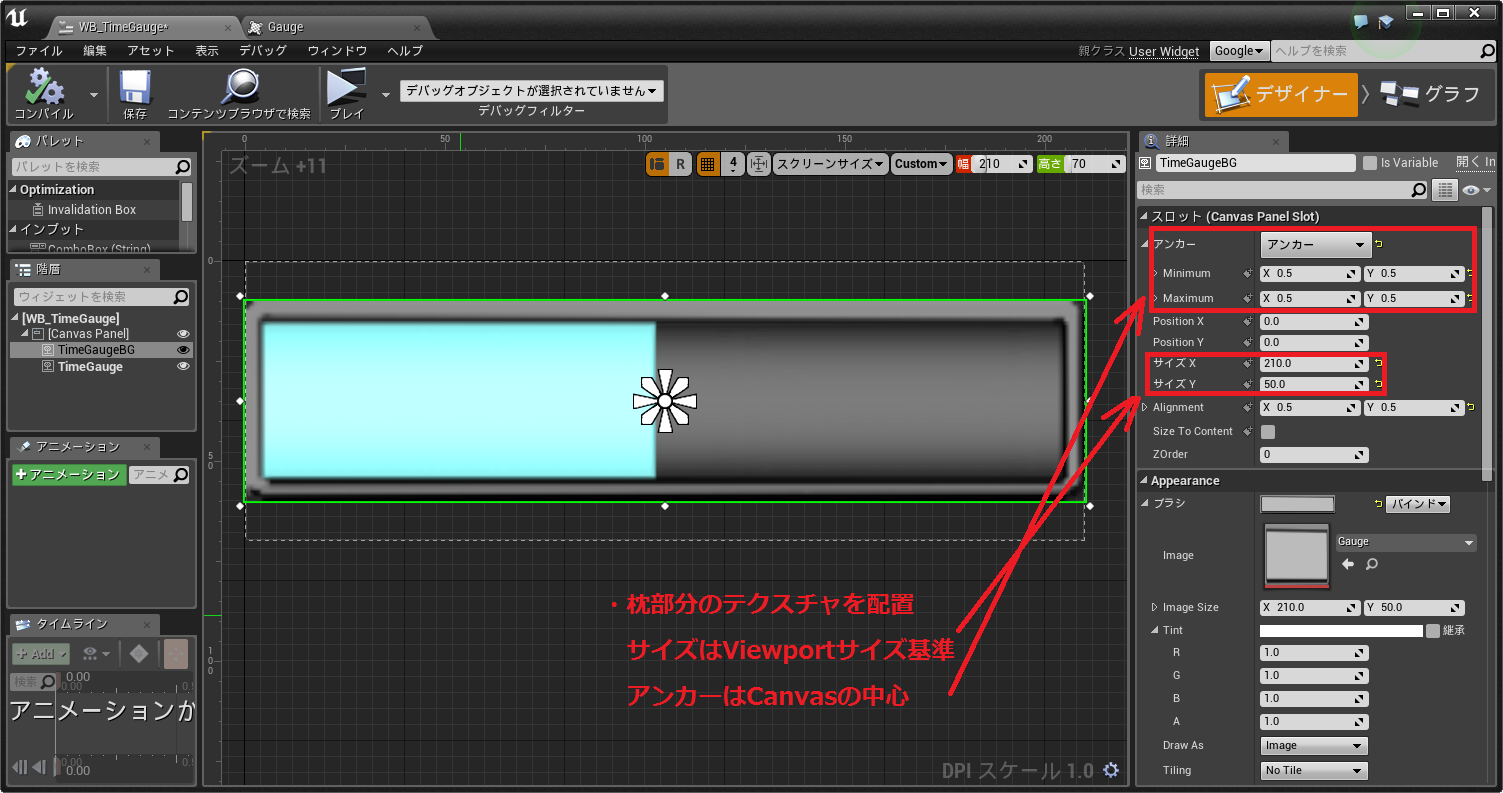Toggle visibility of TimeGaugeBG in hierarchy
Viewport: 1503px width, 793px height.
point(183,350)
